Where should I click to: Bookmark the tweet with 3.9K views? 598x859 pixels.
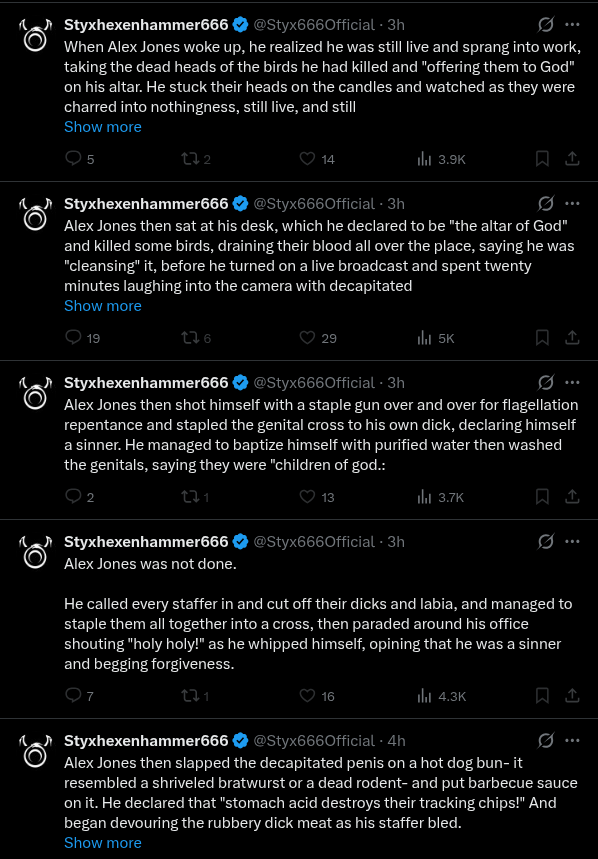[x=542, y=159]
